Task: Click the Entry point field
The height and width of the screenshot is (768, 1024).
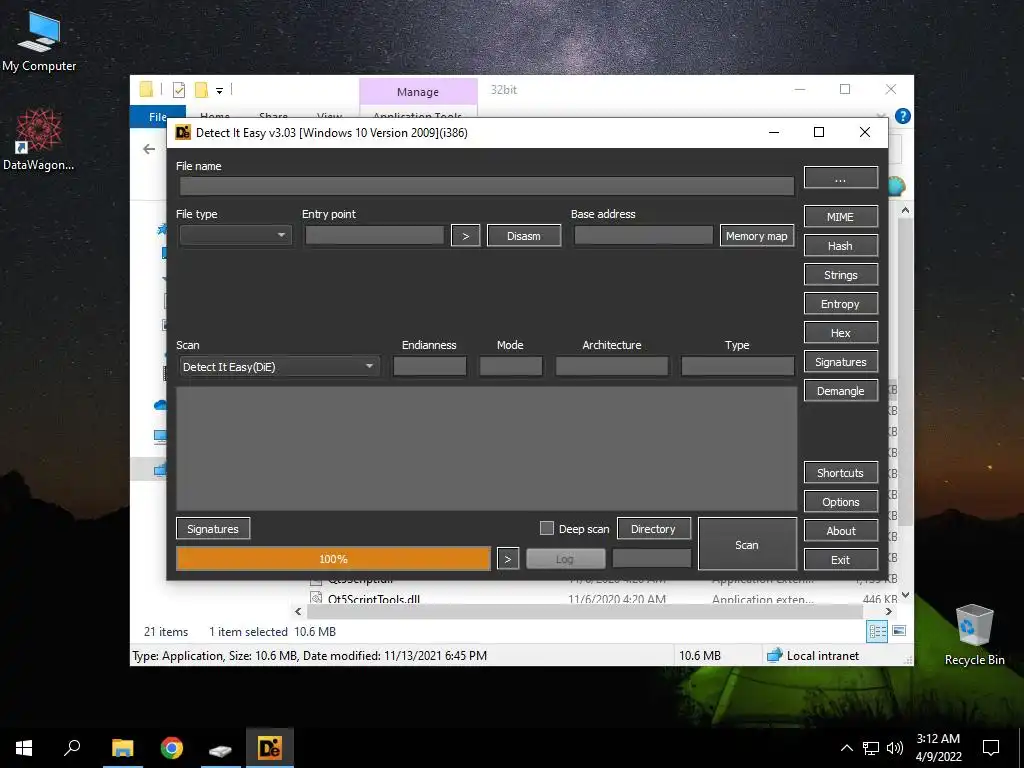Action: coord(374,235)
